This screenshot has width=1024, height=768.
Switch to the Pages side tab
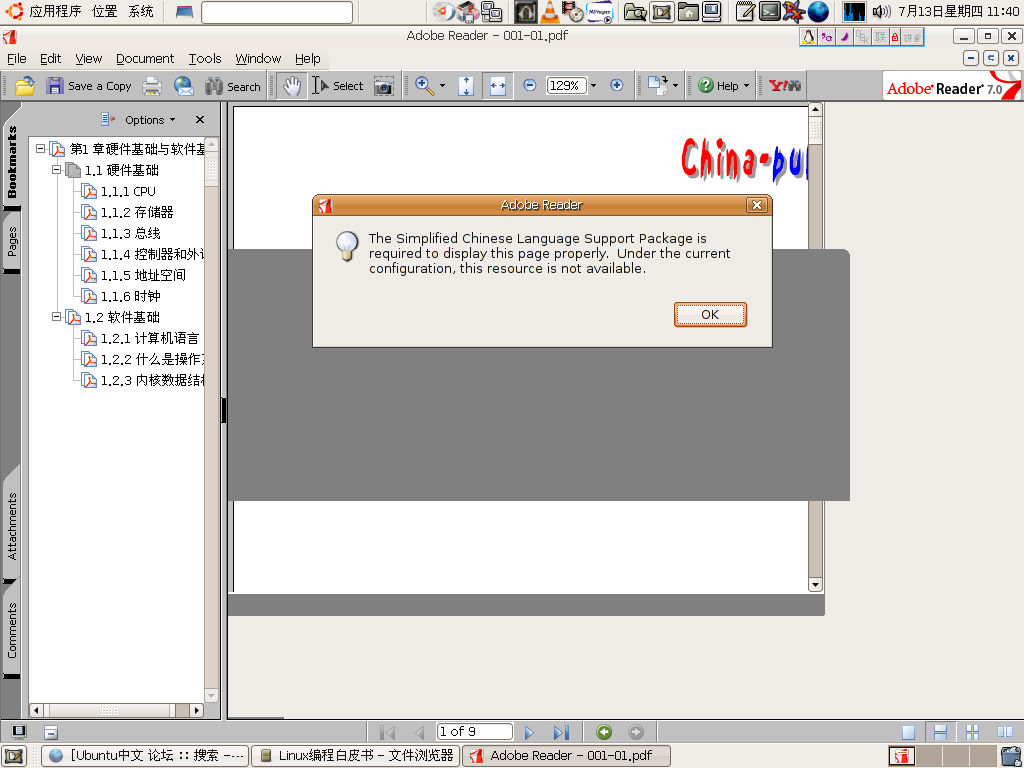click(x=12, y=242)
